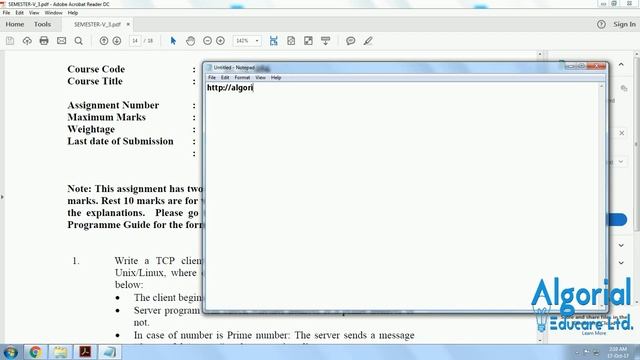Open Notepad Help menu
This screenshot has height=360, width=640.
click(x=276, y=78)
